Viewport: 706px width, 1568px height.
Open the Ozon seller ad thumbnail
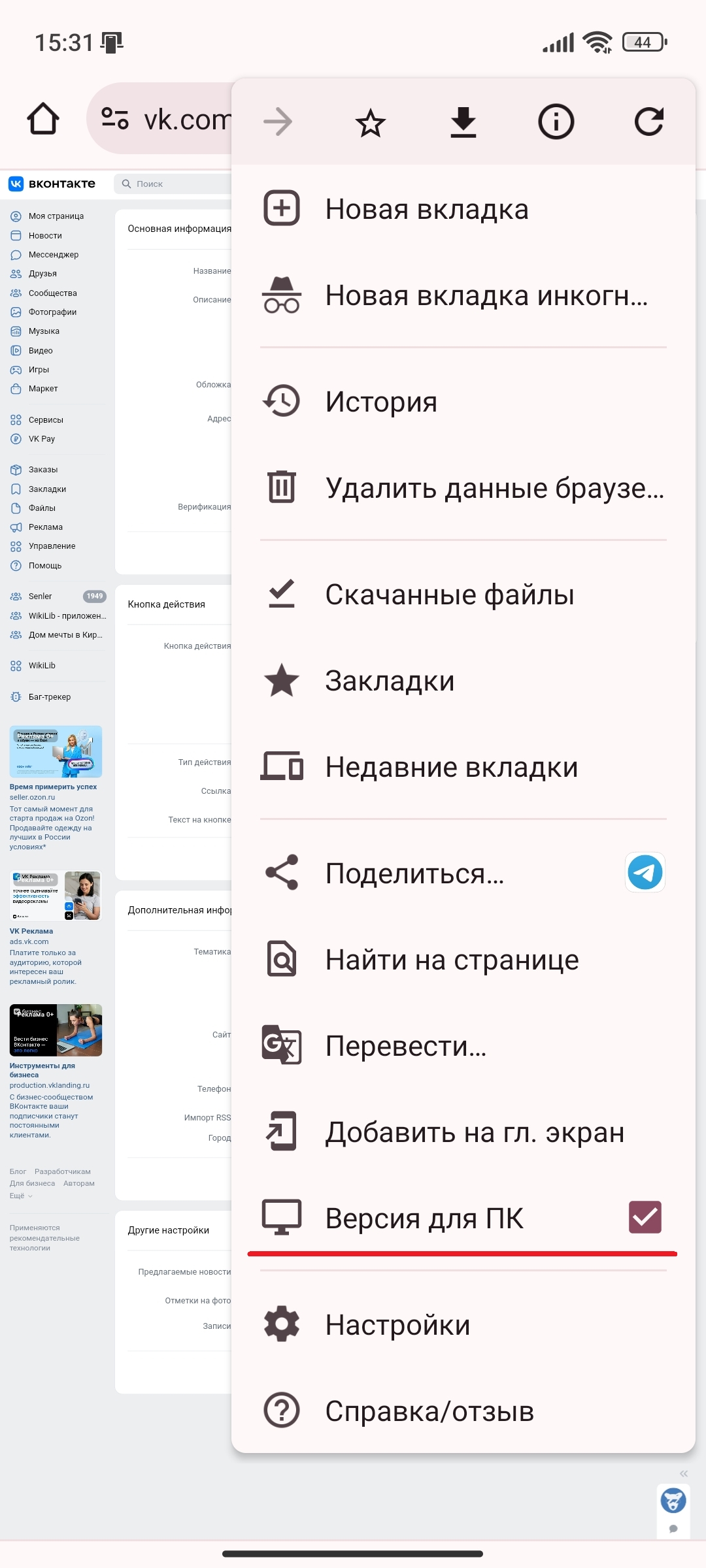point(56,751)
